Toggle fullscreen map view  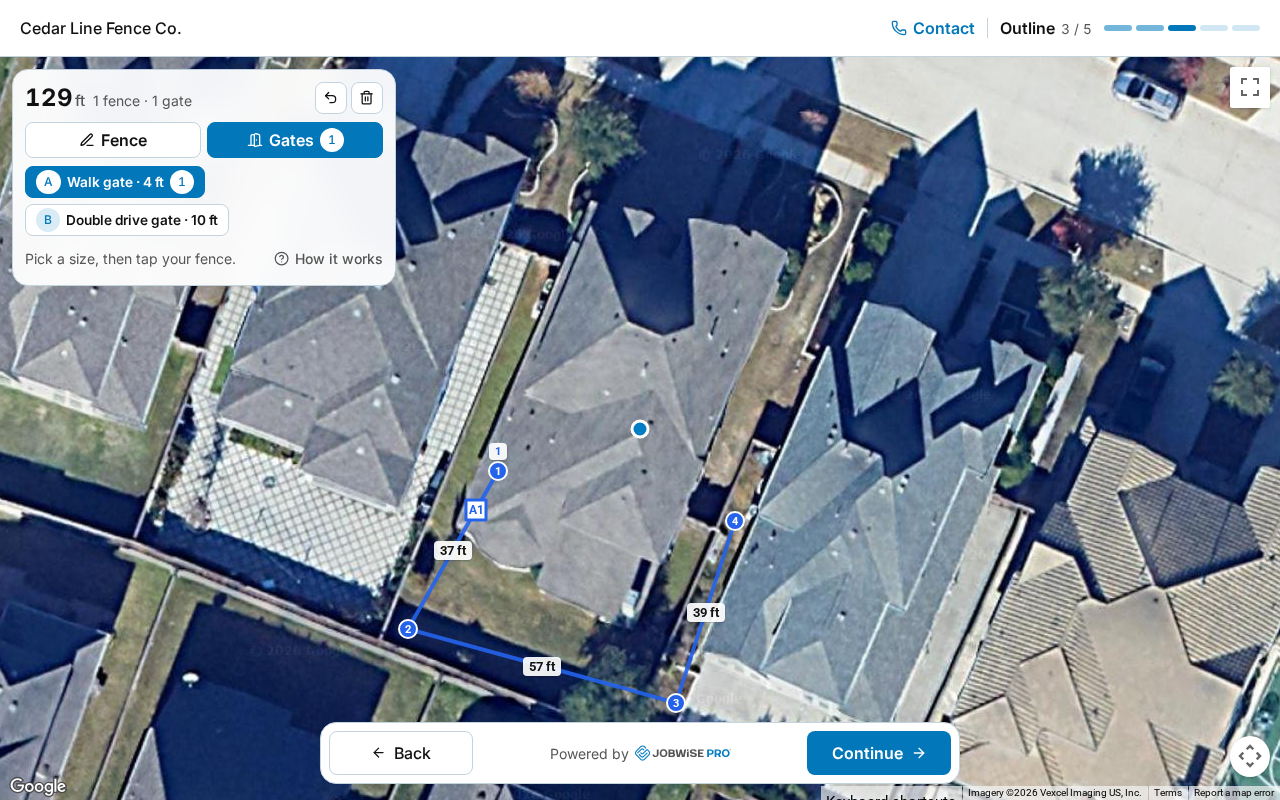[1250, 87]
